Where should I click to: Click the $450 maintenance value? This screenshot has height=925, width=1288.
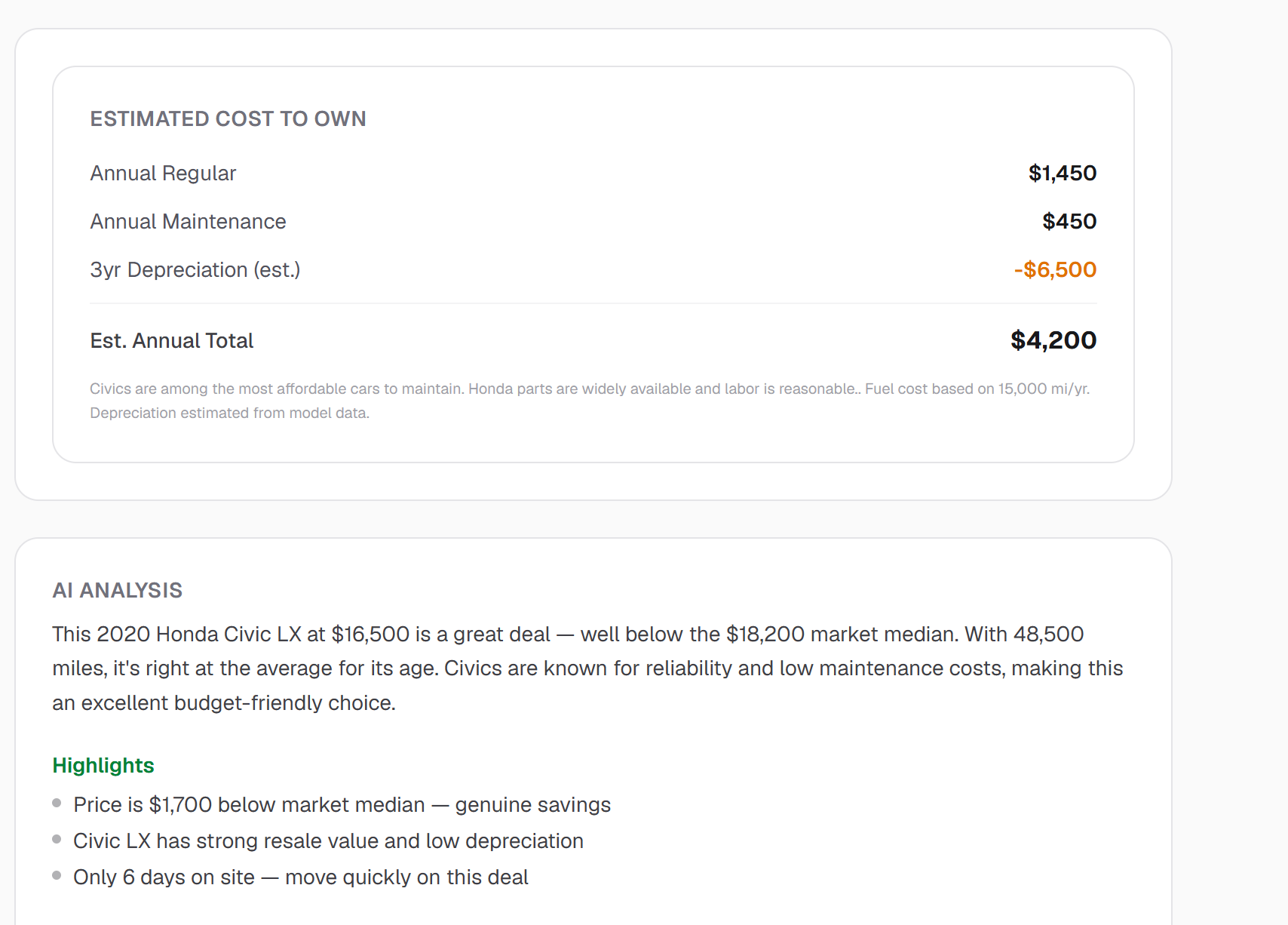pyautogui.click(x=1069, y=222)
